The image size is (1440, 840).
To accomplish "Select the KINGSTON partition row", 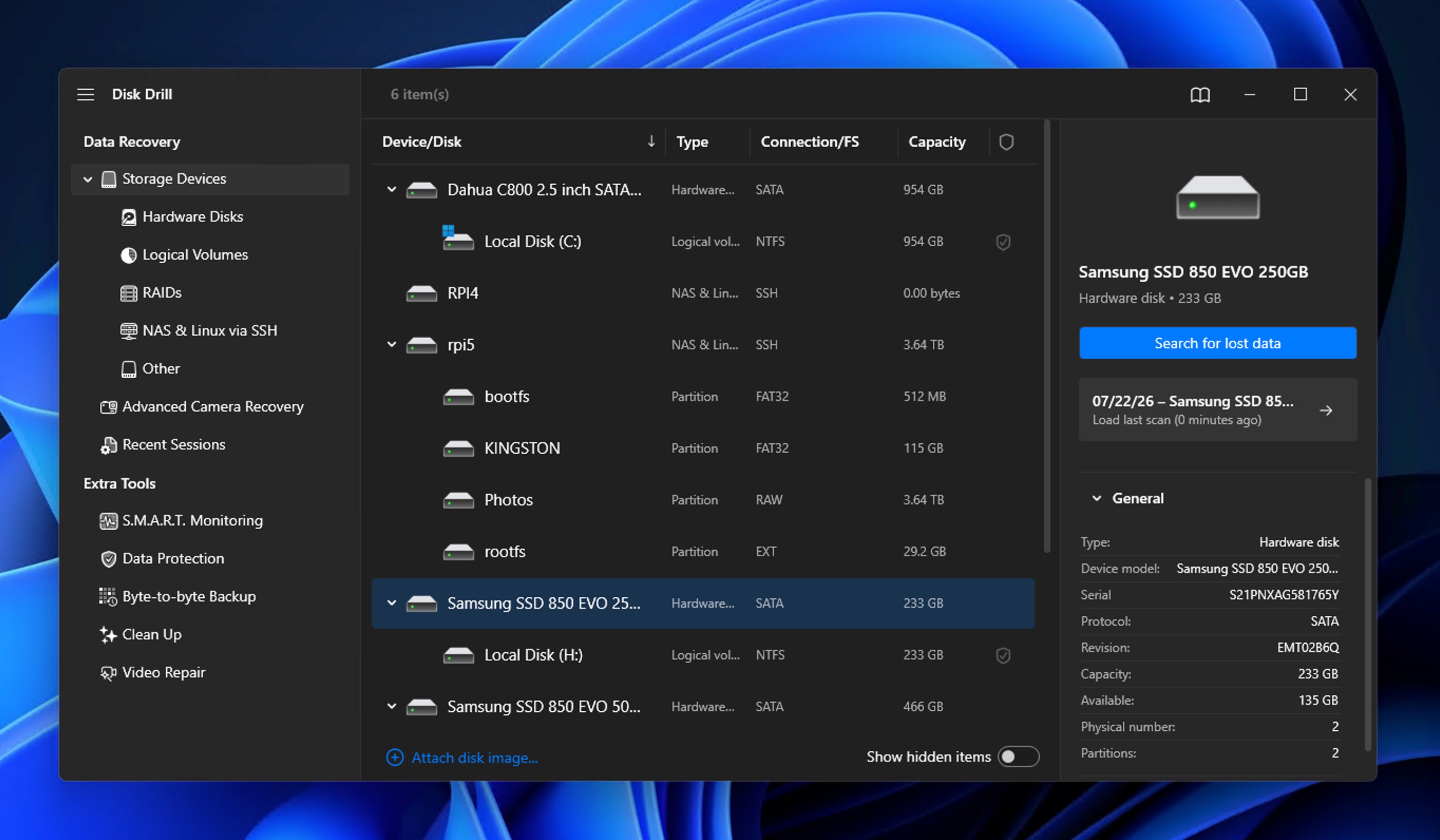I will tap(703, 448).
